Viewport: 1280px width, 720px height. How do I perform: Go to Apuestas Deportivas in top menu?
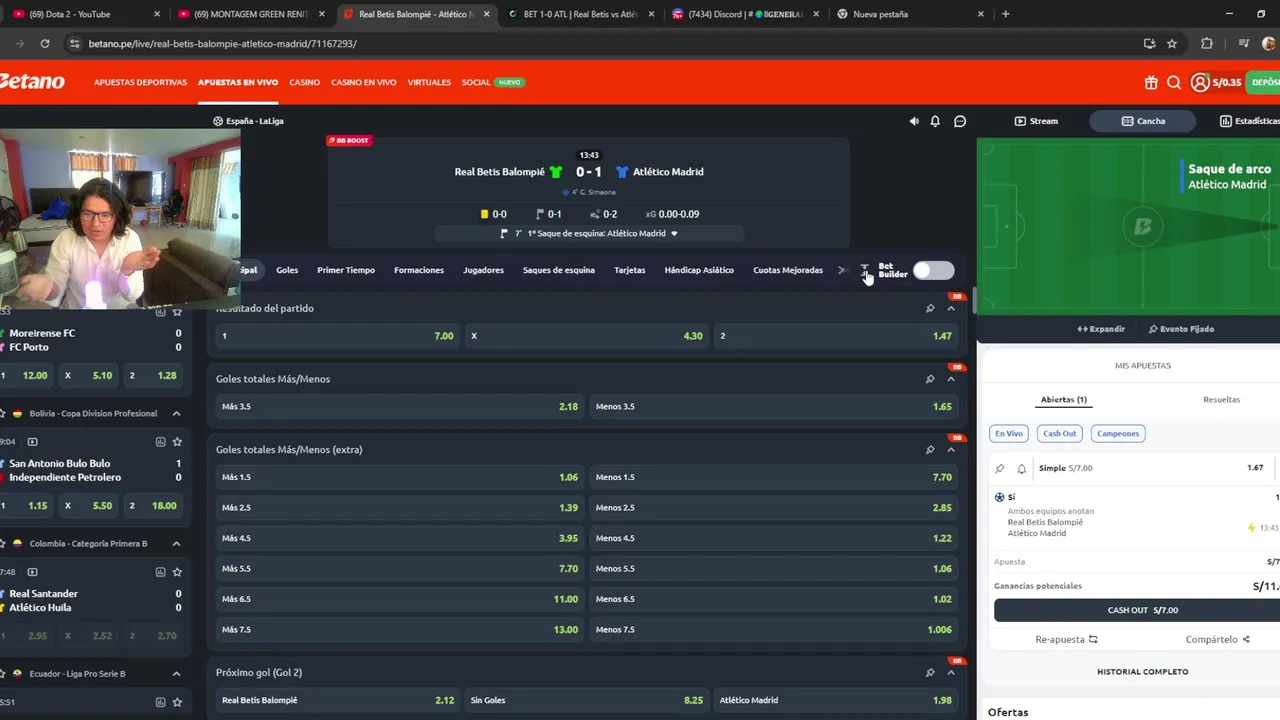pos(140,82)
